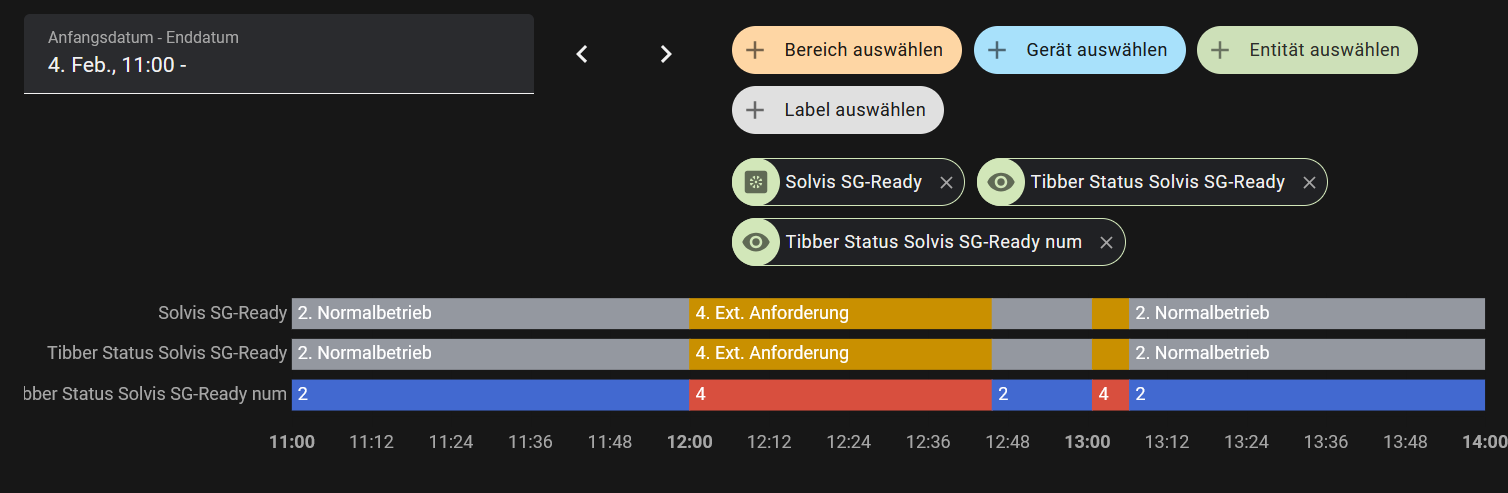Go to previous time range arrow

(582, 54)
